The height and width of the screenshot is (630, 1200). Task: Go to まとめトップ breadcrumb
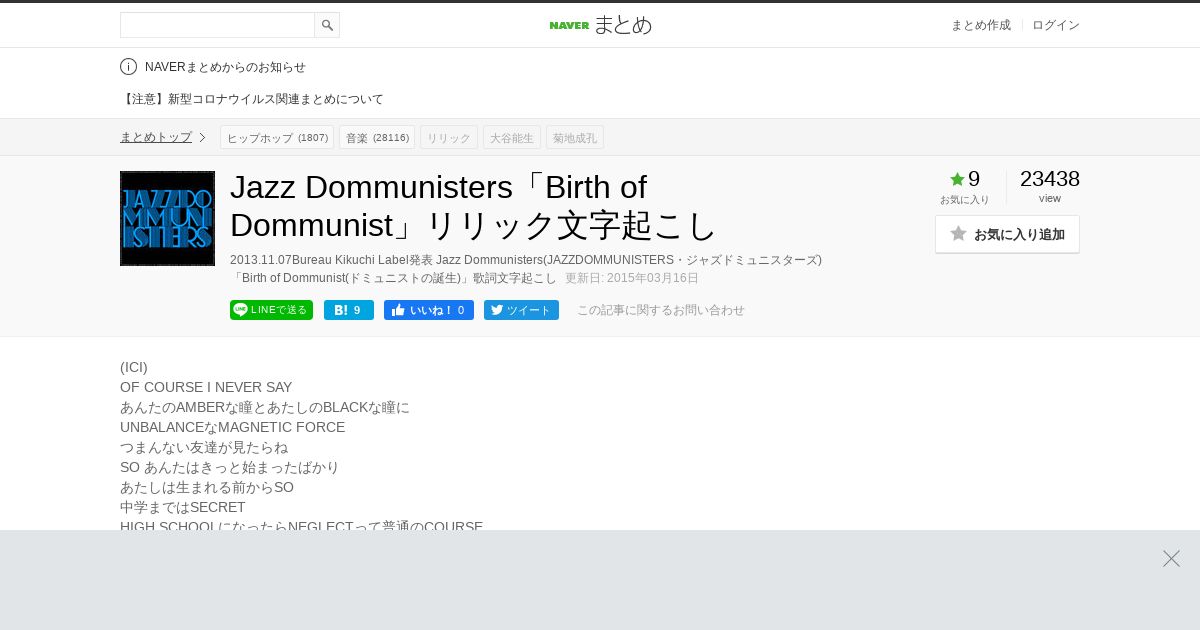[x=156, y=137]
